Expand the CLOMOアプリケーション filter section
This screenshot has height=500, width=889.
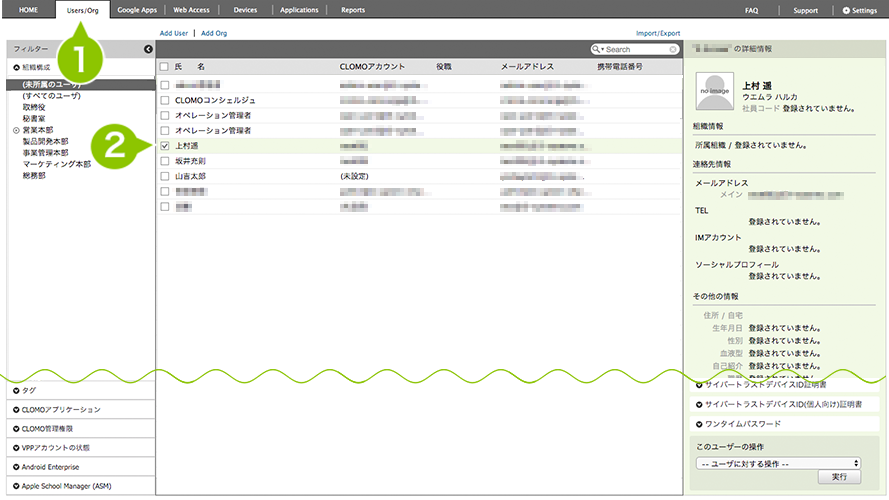click(x=17, y=410)
